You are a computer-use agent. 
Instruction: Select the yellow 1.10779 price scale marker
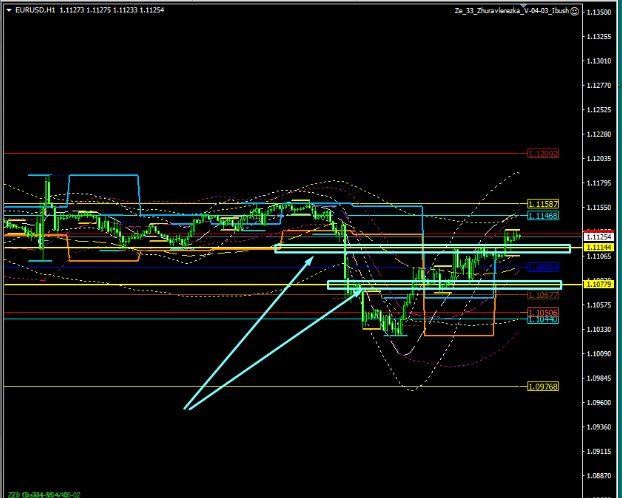coord(598,285)
